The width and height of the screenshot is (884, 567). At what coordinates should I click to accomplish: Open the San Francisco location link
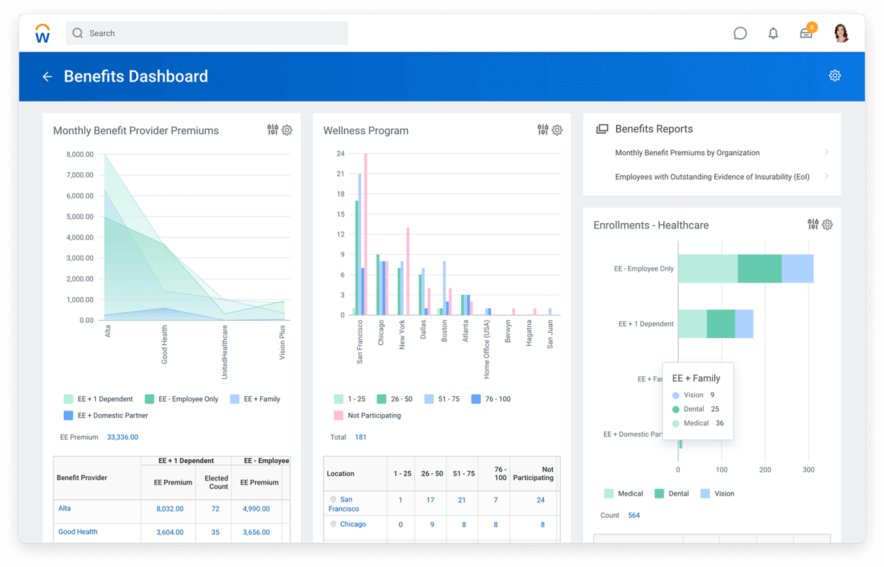point(344,504)
